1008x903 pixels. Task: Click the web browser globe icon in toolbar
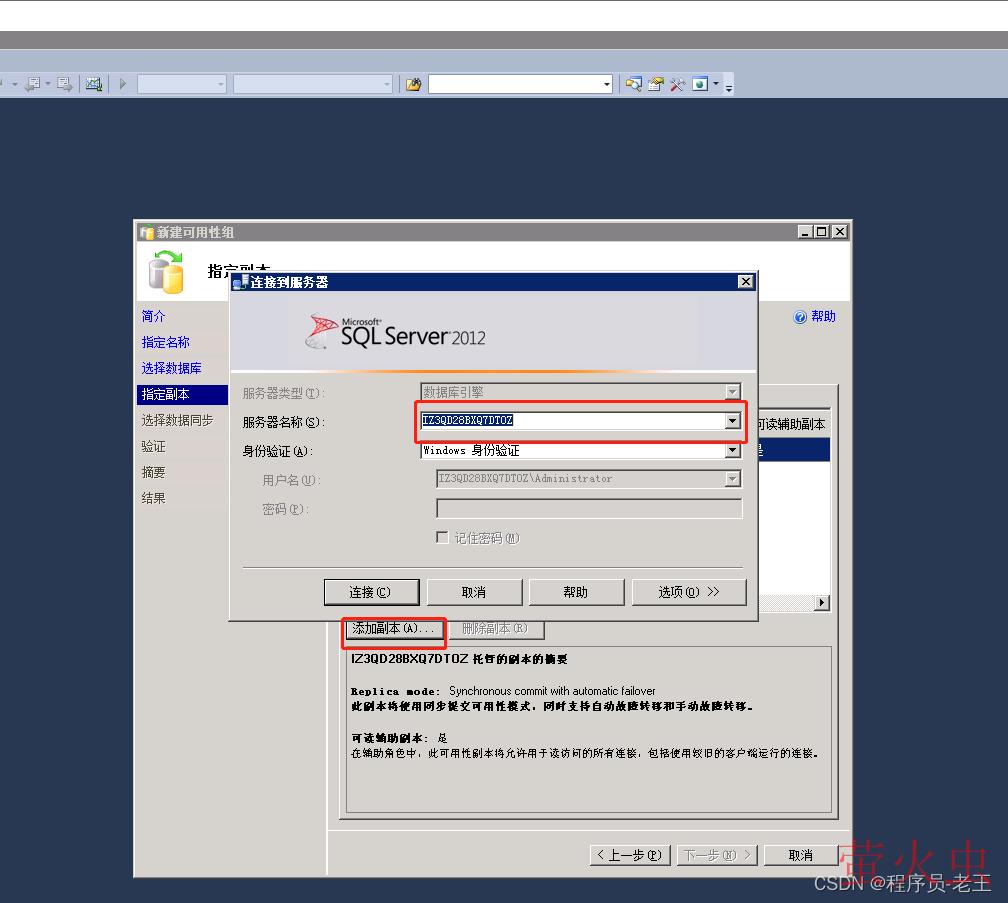pyautogui.click(x=701, y=85)
